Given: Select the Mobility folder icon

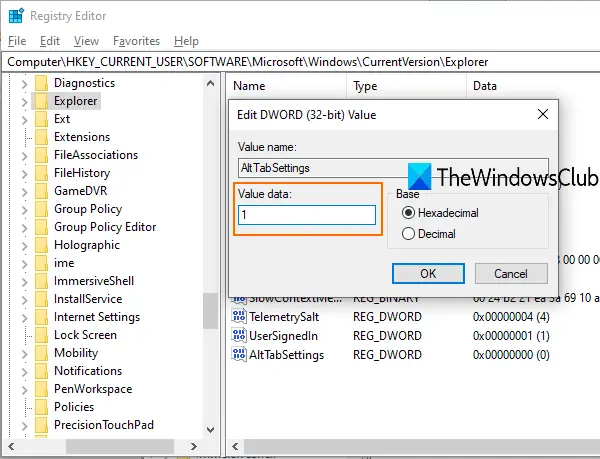Looking at the screenshot, I should [41, 353].
